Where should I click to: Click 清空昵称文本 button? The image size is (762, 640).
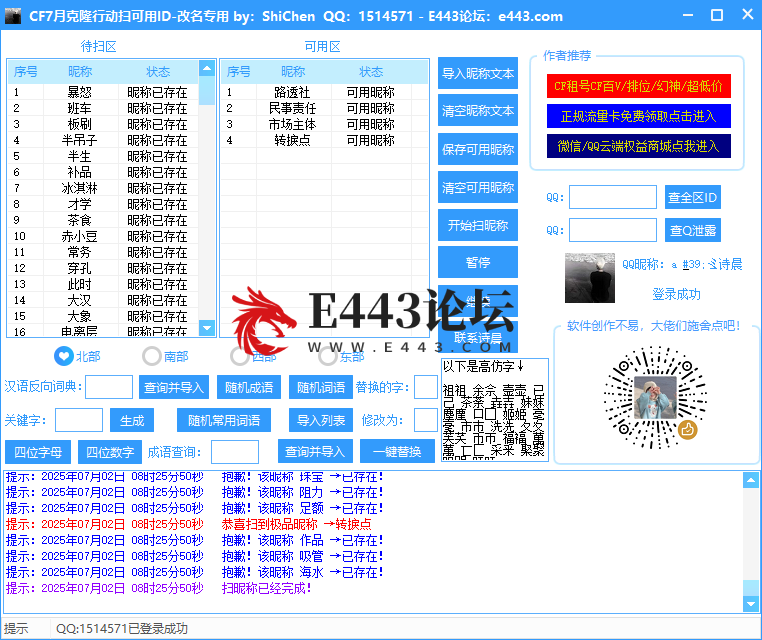pyautogui.click(x=478, y=111)
